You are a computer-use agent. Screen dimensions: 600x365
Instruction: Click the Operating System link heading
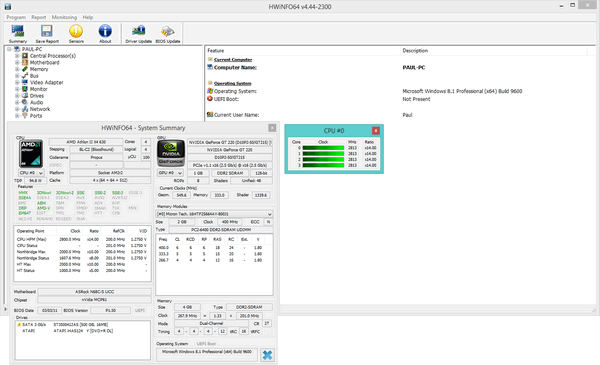coord(233,83)
